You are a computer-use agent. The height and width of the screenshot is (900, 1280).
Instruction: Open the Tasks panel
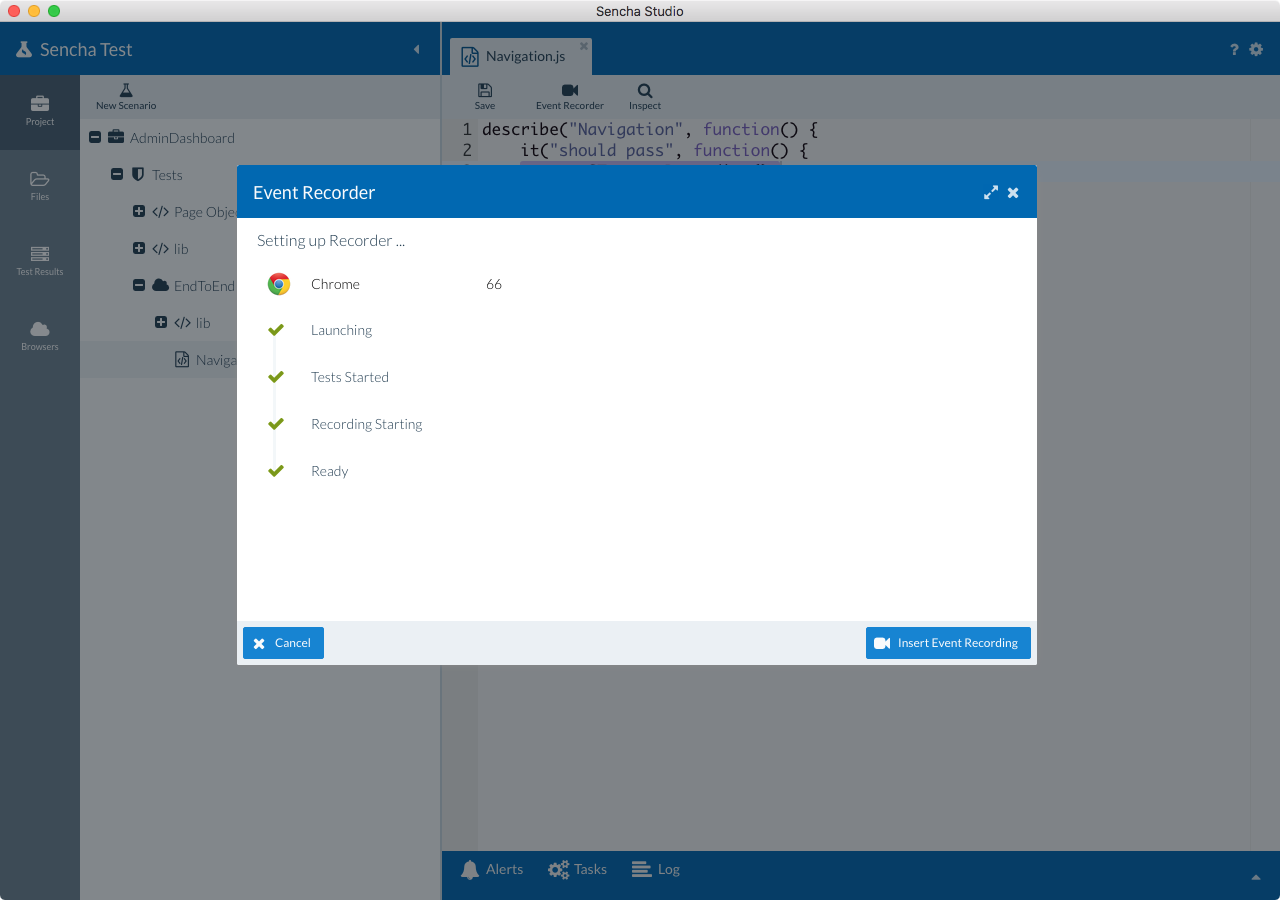click(578, 870)
